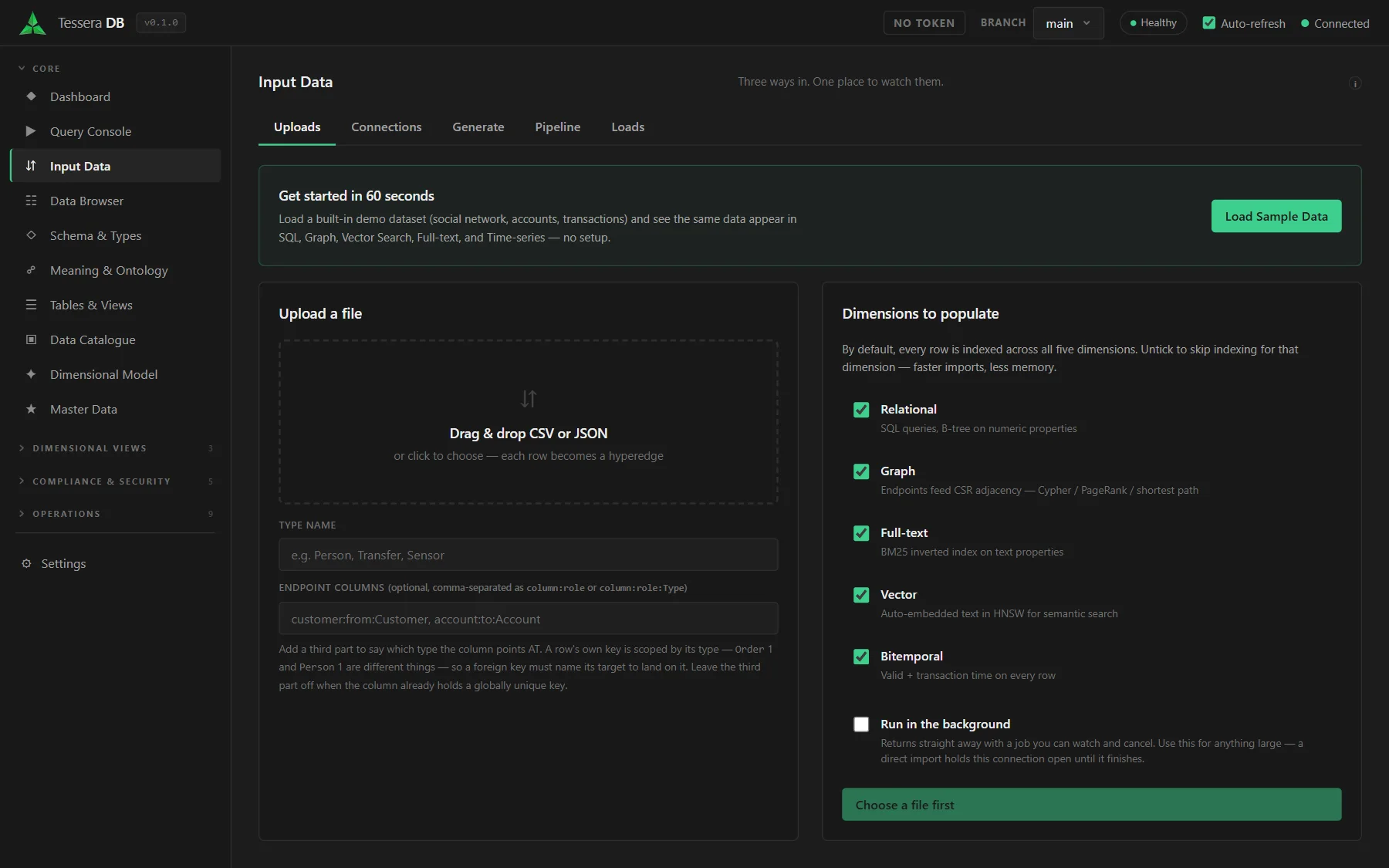The image size is (1389, 868).
Task: Click the Master Data sidebar label
Action: pyautogui.click(x=83, y=409)
